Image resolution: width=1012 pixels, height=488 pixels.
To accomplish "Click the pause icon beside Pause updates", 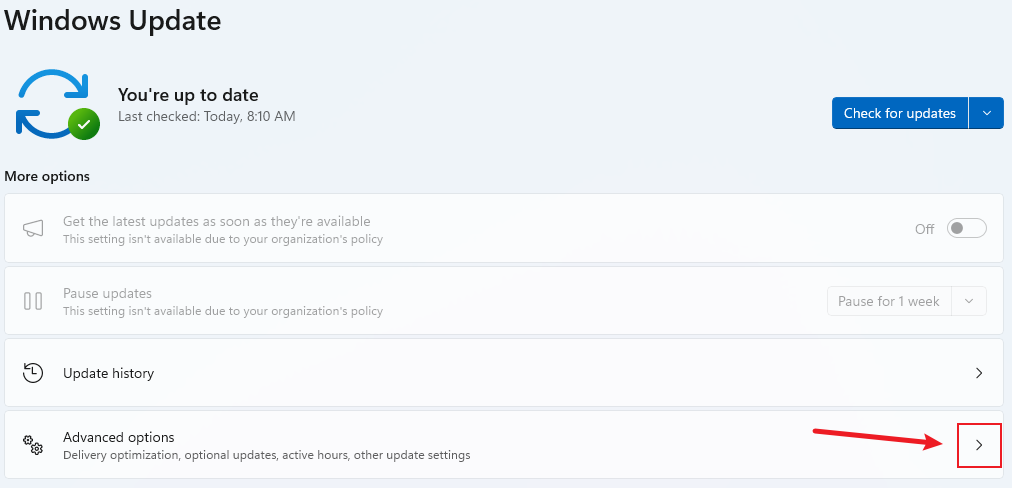I will pyautogui.click(x=33, y=301).
